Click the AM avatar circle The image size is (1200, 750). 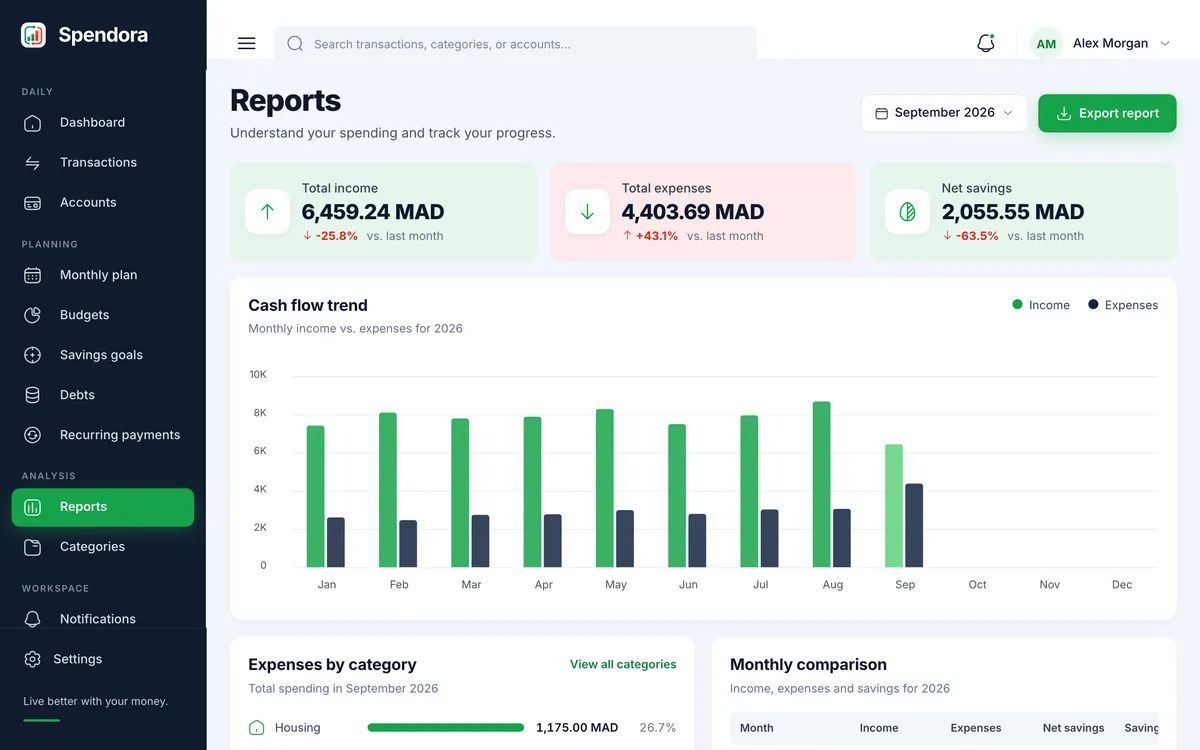click(1046, 44)
